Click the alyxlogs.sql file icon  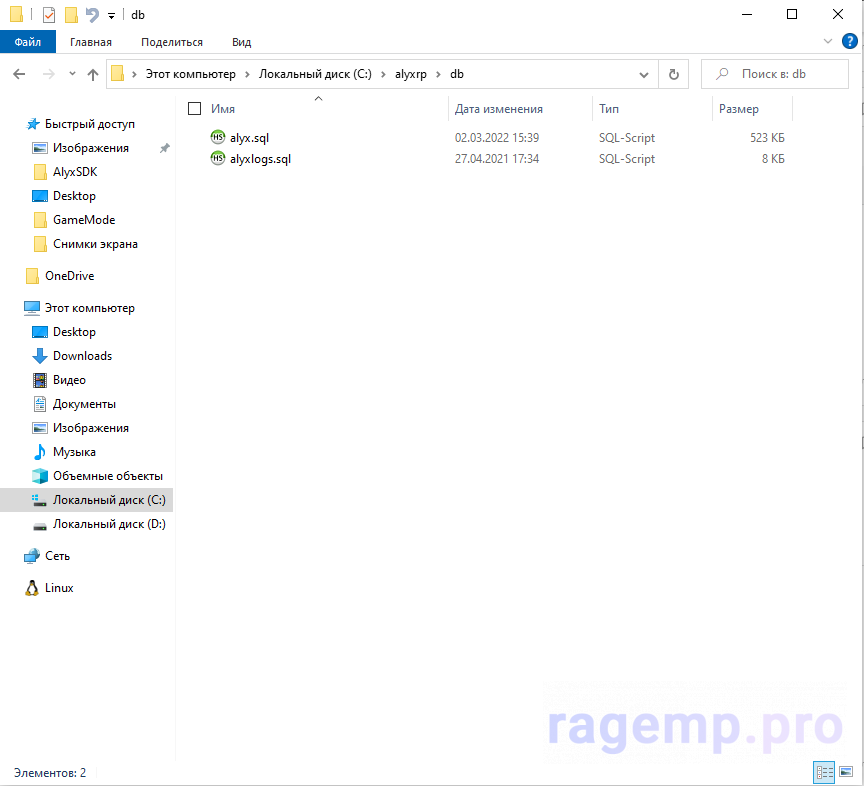218,159
